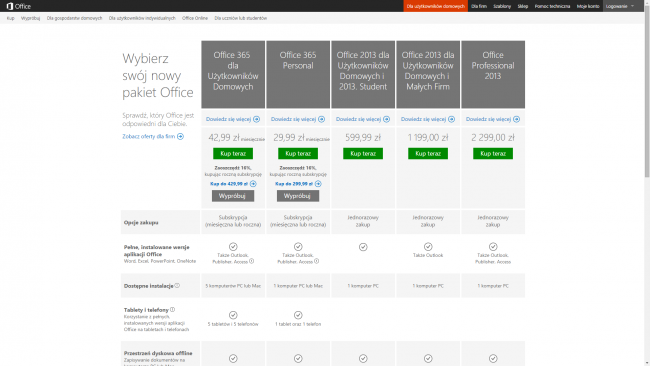Open Dla gospodarstw domowych submenu link
The image size is (650, 366).
74,18
